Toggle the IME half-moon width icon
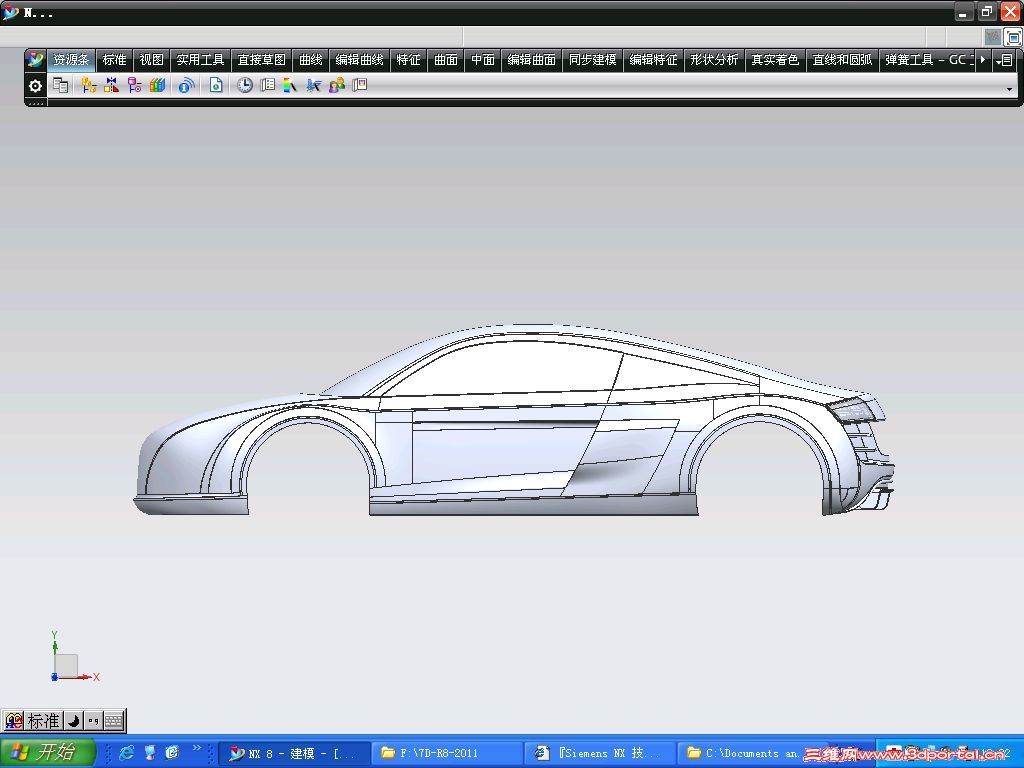This screenshot has height=768, width=1024. click(74, 721)
